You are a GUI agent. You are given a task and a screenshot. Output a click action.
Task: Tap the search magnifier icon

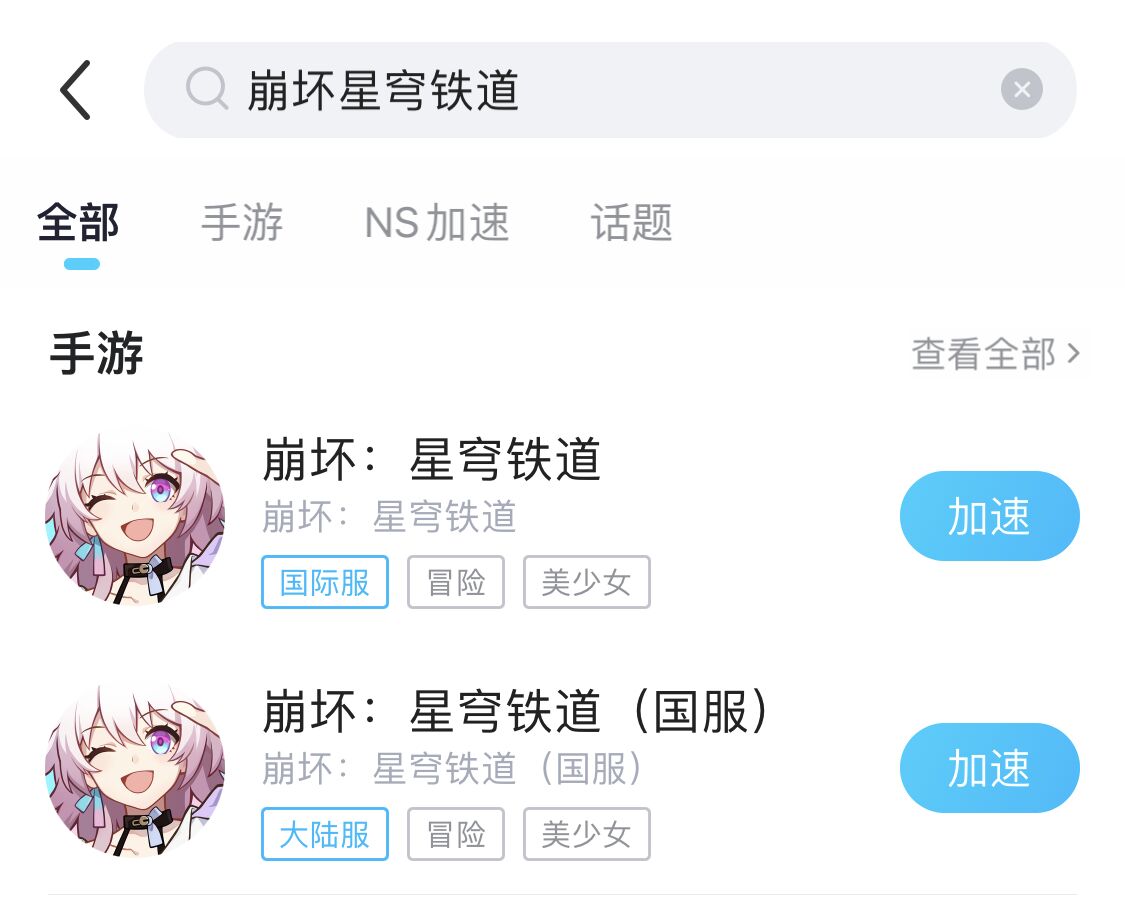click(207, 89)
